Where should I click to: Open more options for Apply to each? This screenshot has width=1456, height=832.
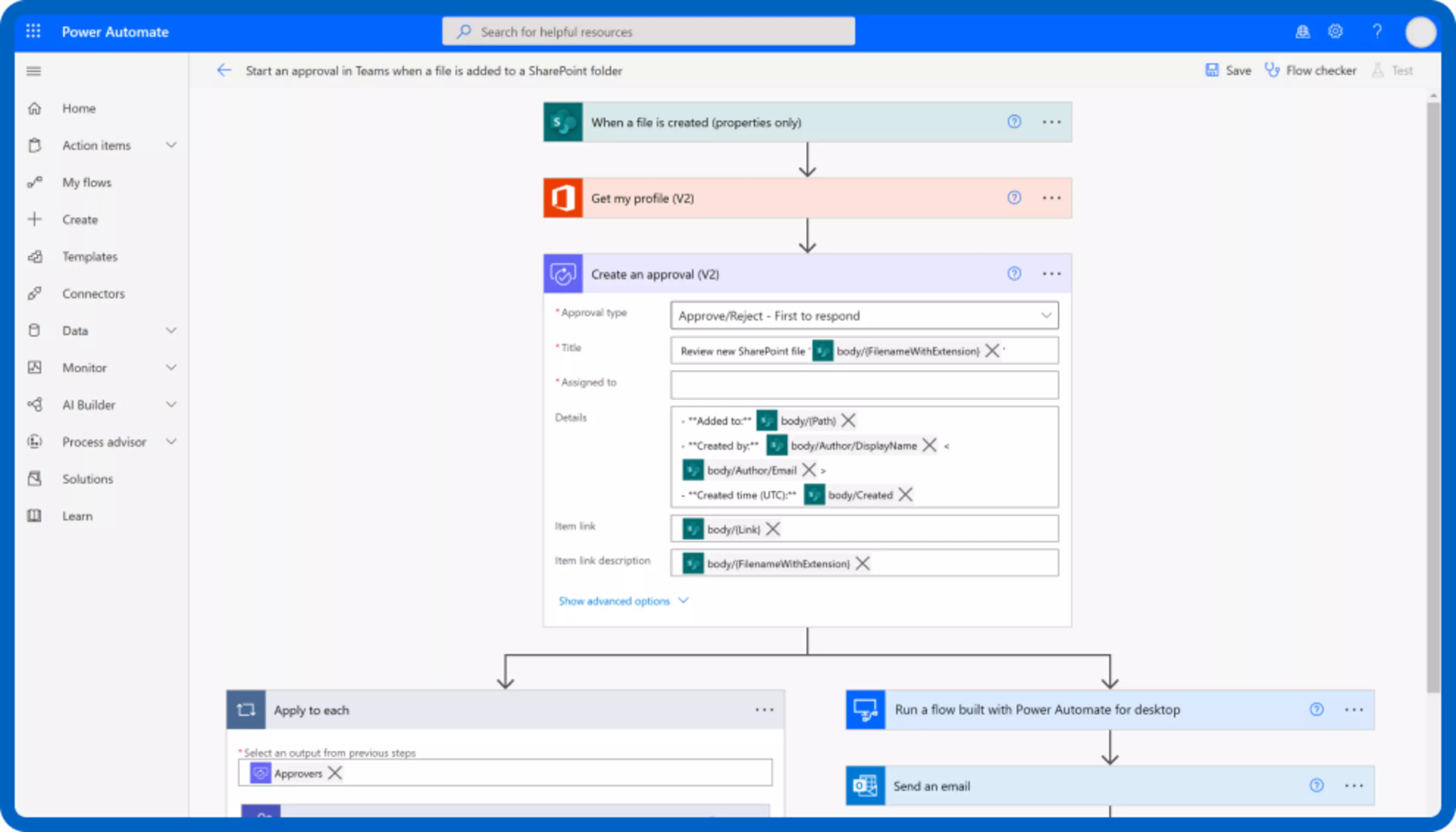[x=764, y=710]
